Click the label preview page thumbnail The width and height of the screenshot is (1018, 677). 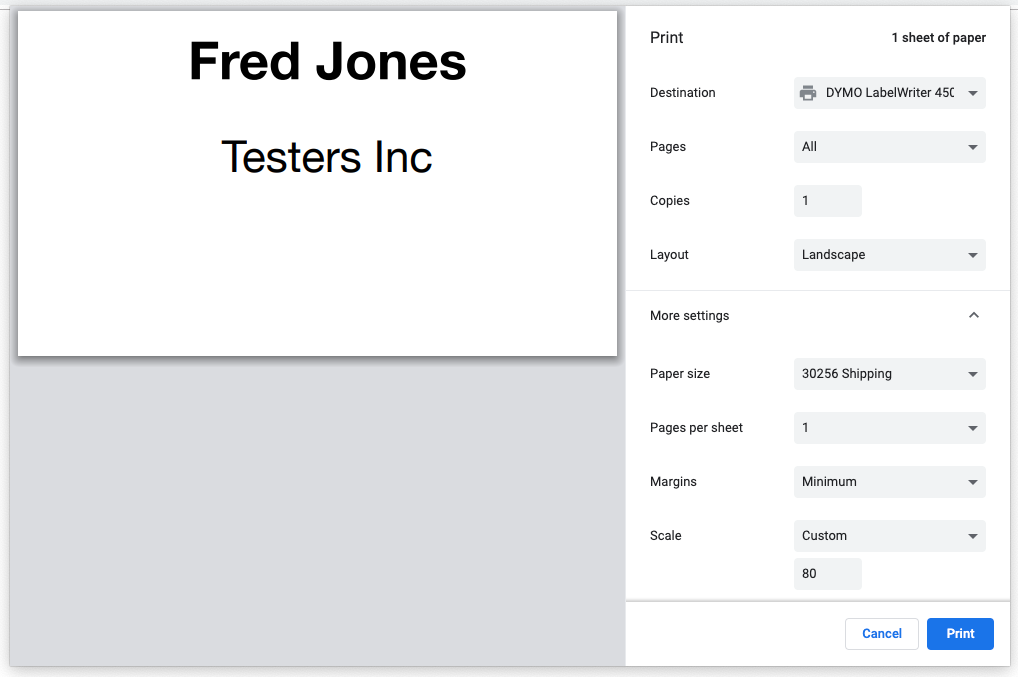tap(317, 183)
